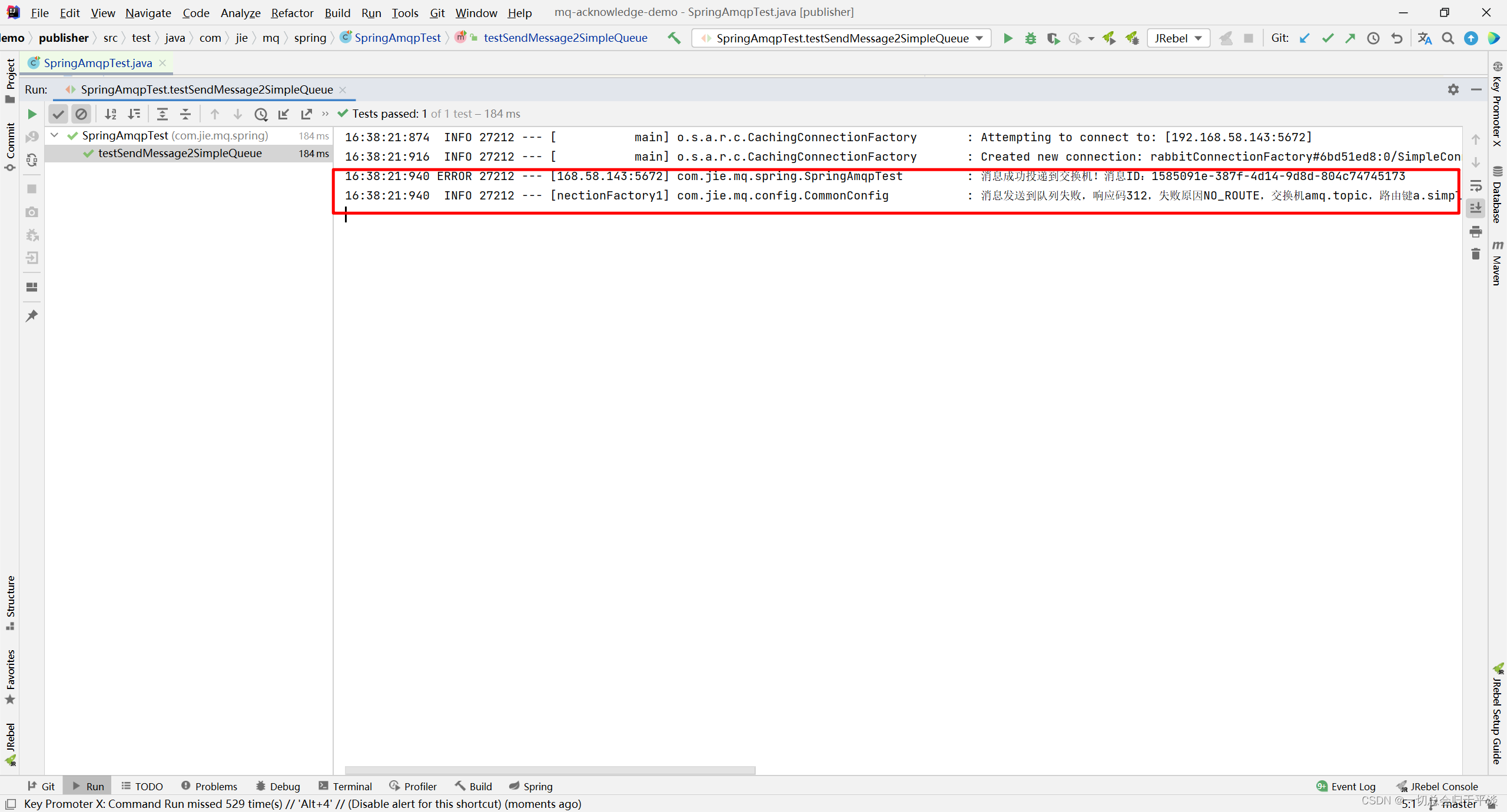Image resolution: width=1507 pixels, height=812 pixels.
Task: Open run configuration dropdown
Action: [x=842, y=38]
